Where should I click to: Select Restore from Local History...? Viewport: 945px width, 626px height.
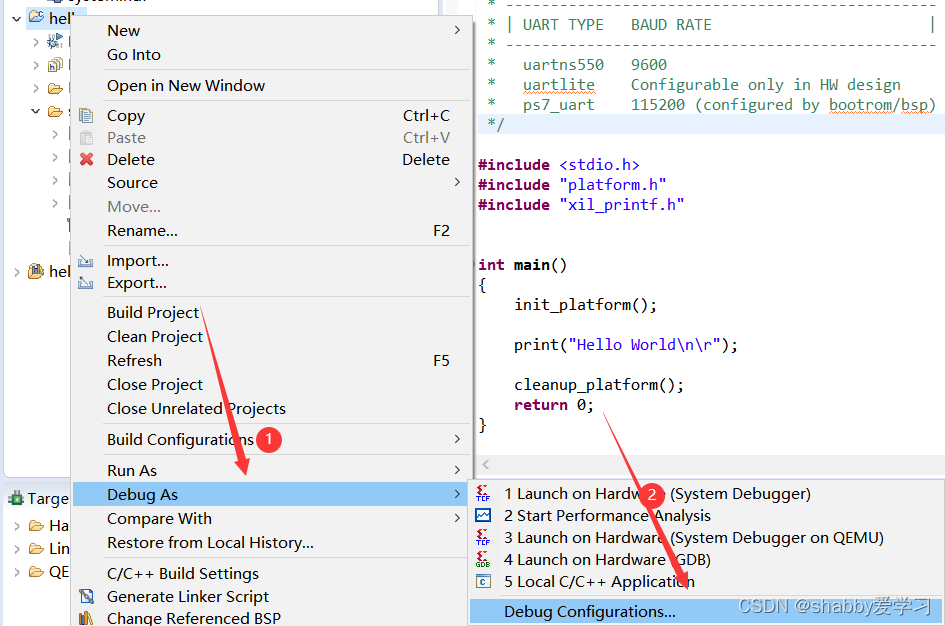coord(210,543)
